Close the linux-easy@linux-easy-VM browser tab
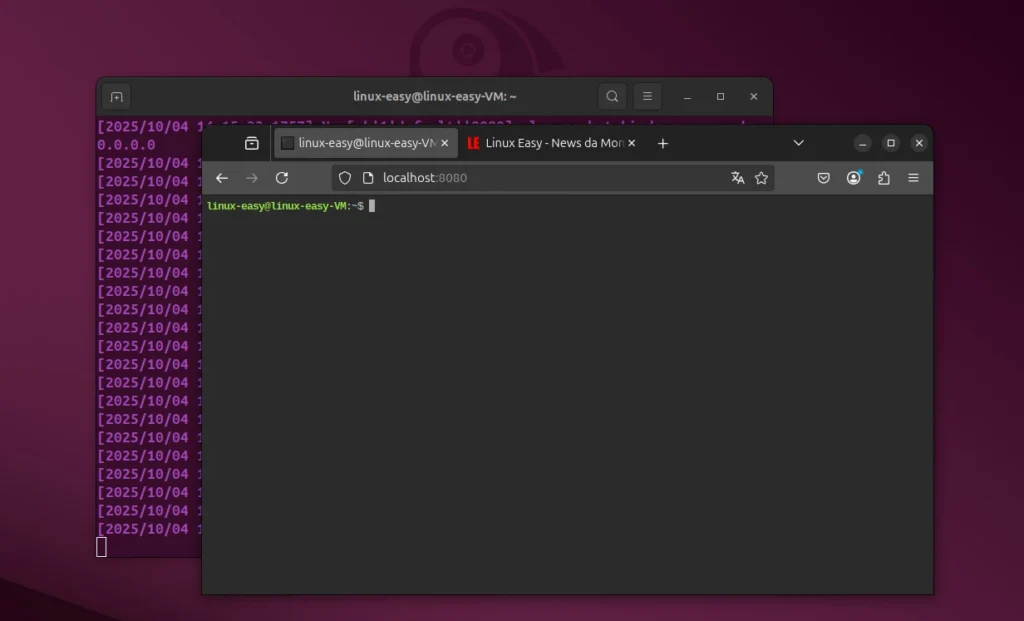The height and width of the screenshot is (621, 1024). [x=445, y=143]
